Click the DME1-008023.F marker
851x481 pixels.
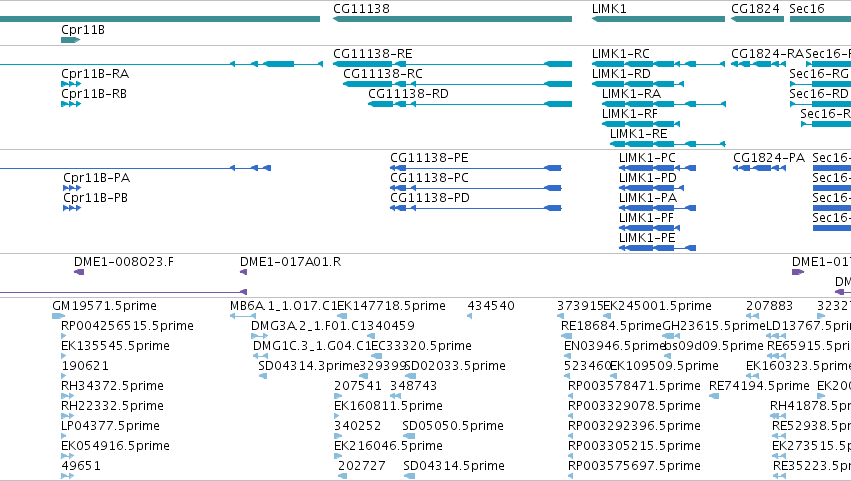79,272
